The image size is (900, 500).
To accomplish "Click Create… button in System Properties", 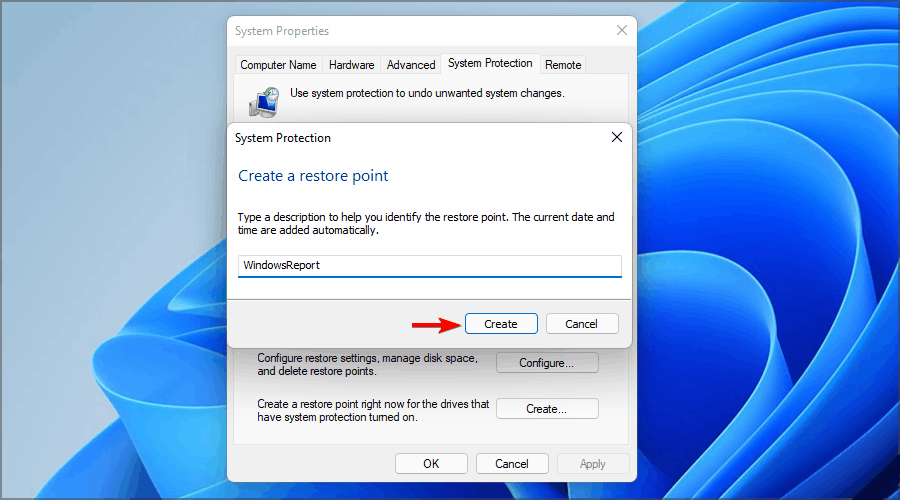I will (547, 409).
